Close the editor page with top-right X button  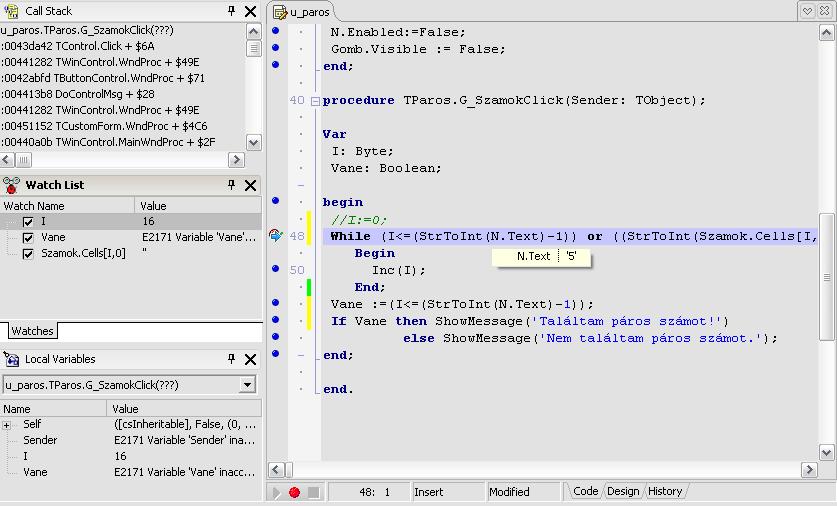(x=825, y=11)
